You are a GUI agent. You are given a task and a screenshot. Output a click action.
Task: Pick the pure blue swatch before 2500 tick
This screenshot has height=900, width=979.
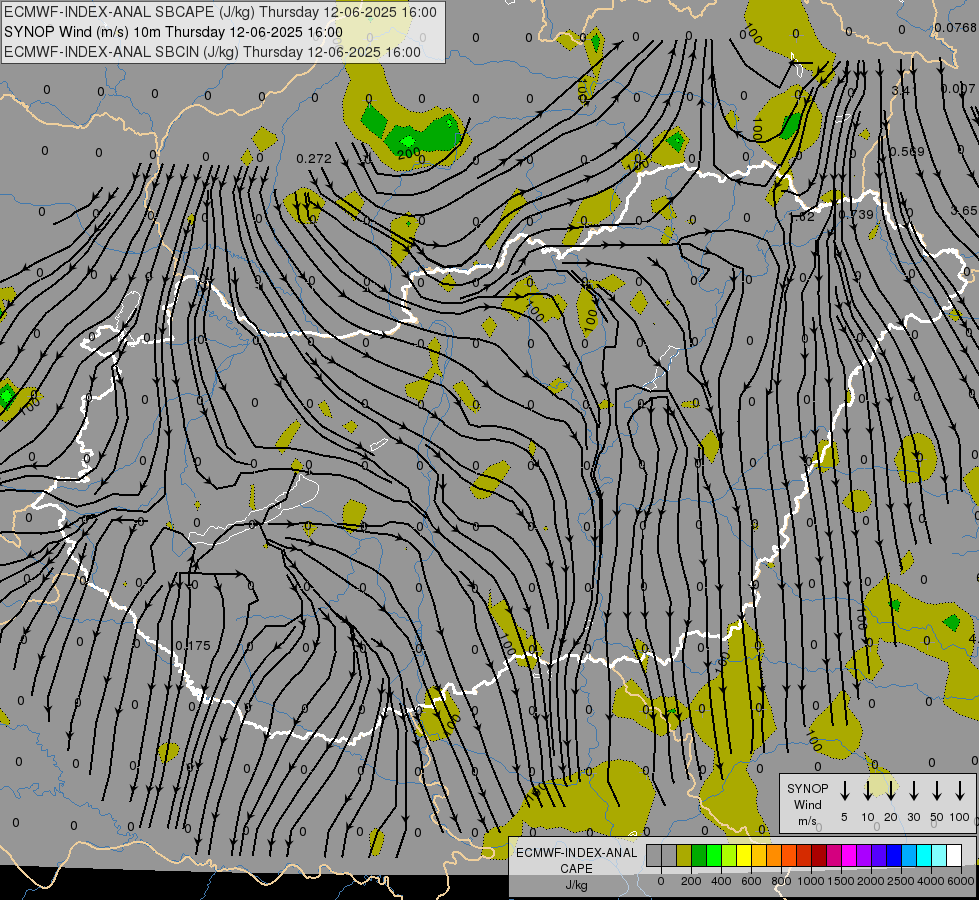[x=893, y=855]
